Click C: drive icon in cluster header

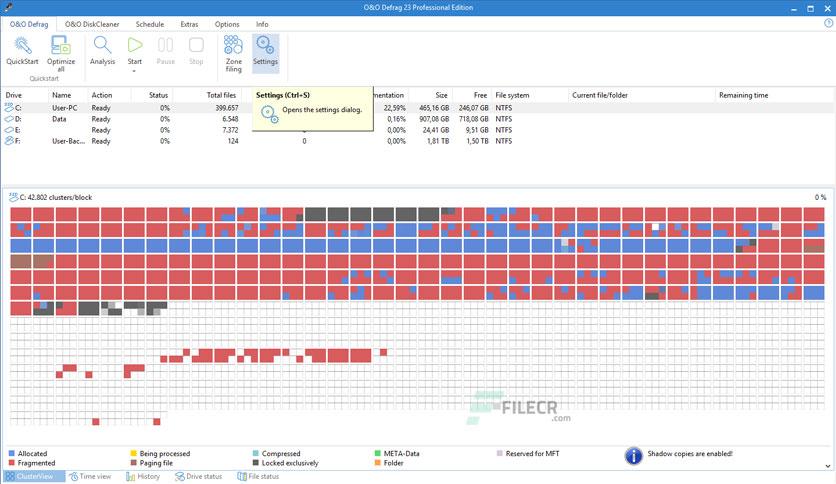tap(13, 197)
